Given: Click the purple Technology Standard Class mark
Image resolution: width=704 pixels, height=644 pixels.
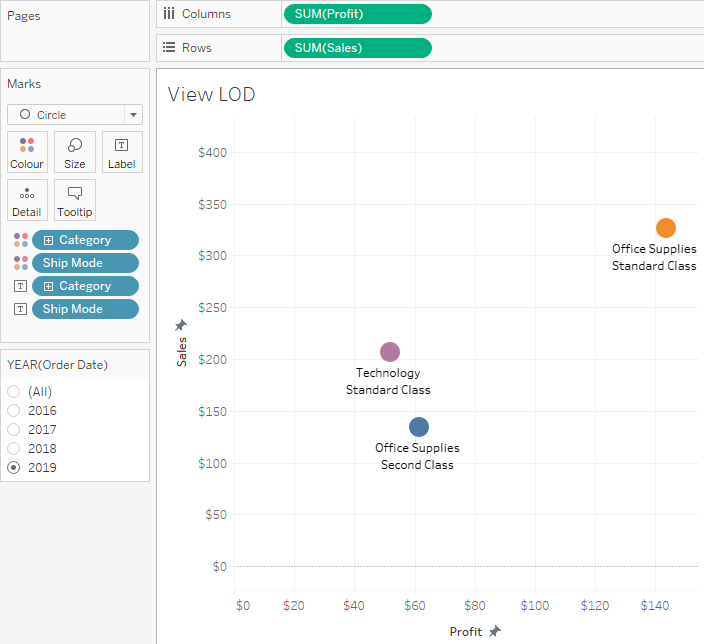Looking at the screenshot, I should pos(390,352).
